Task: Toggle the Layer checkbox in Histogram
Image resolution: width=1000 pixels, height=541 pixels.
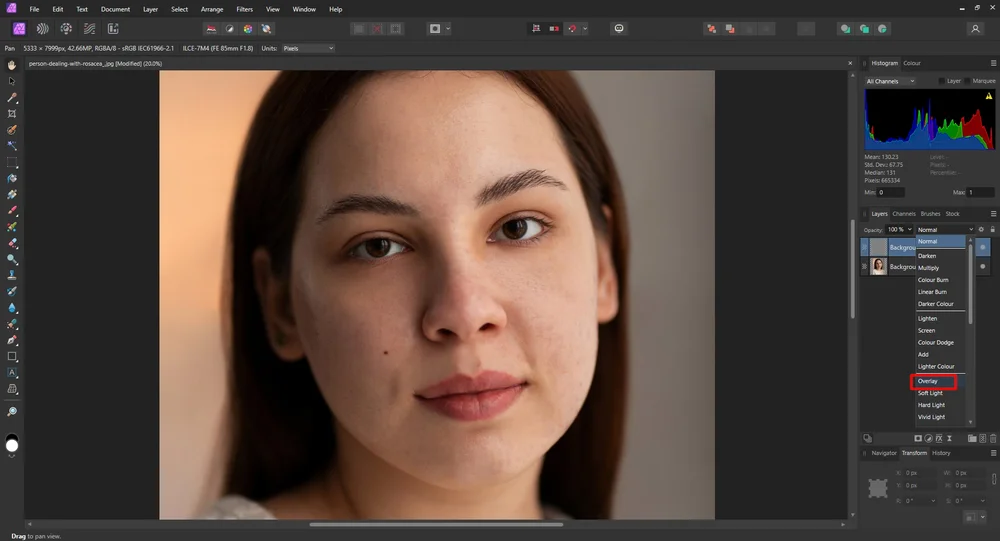Action: click(942, 81)
